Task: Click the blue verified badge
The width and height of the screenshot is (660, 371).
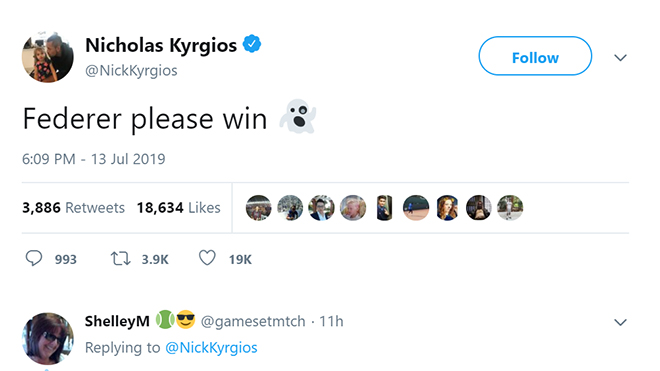Action: click(x=252, y=44)
